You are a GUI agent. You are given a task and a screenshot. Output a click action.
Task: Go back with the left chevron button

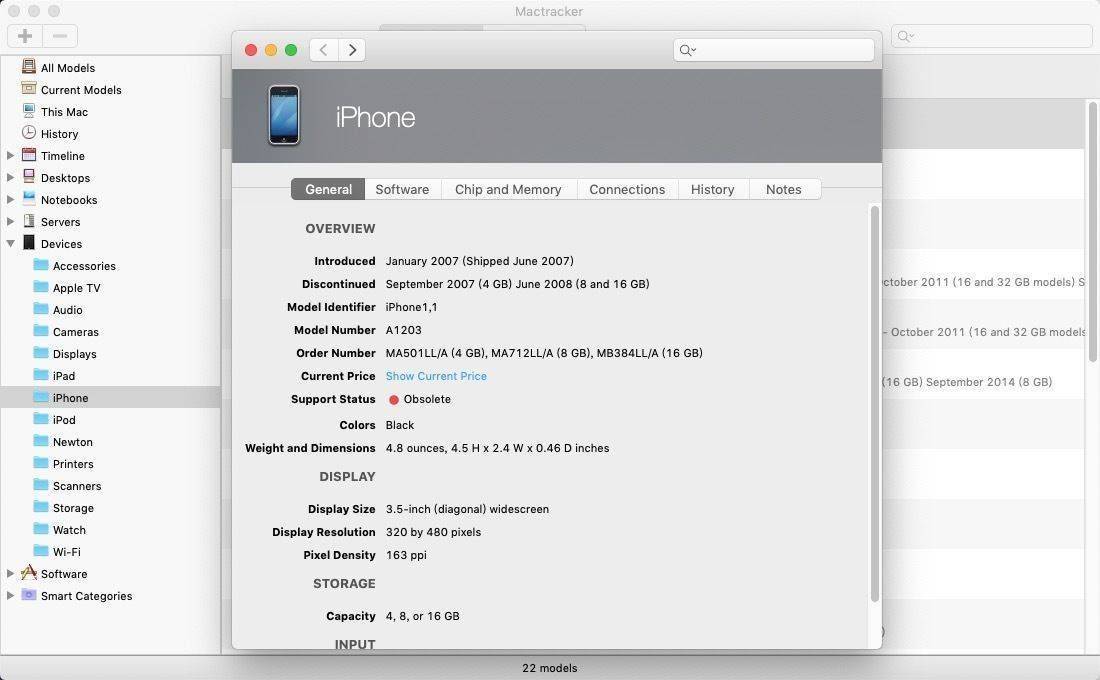pos(323,50)
